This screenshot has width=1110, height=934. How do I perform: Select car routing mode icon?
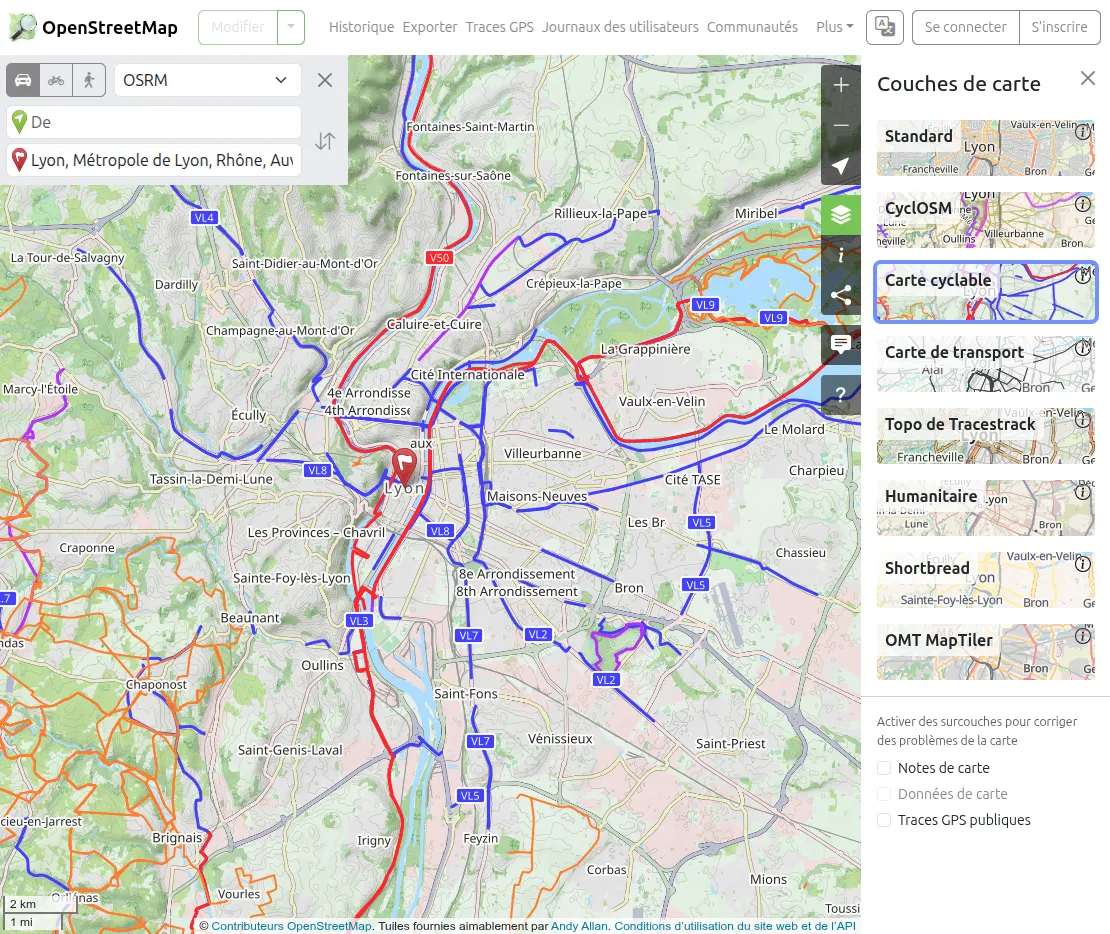(x=23, y=80)
